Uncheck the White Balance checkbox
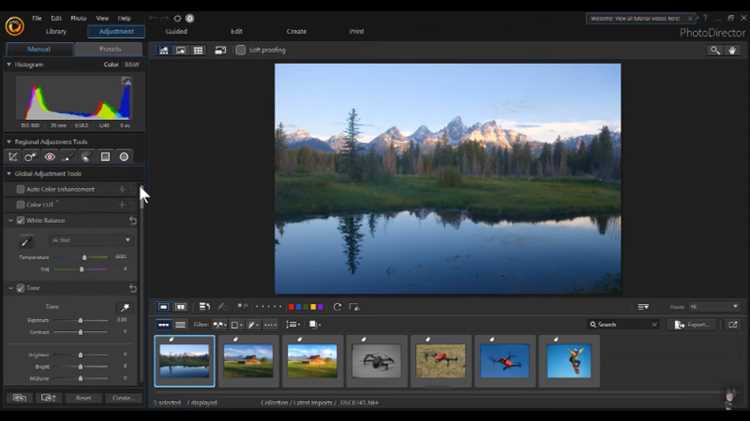The image size is (750, 421). (x=21, y=221)
